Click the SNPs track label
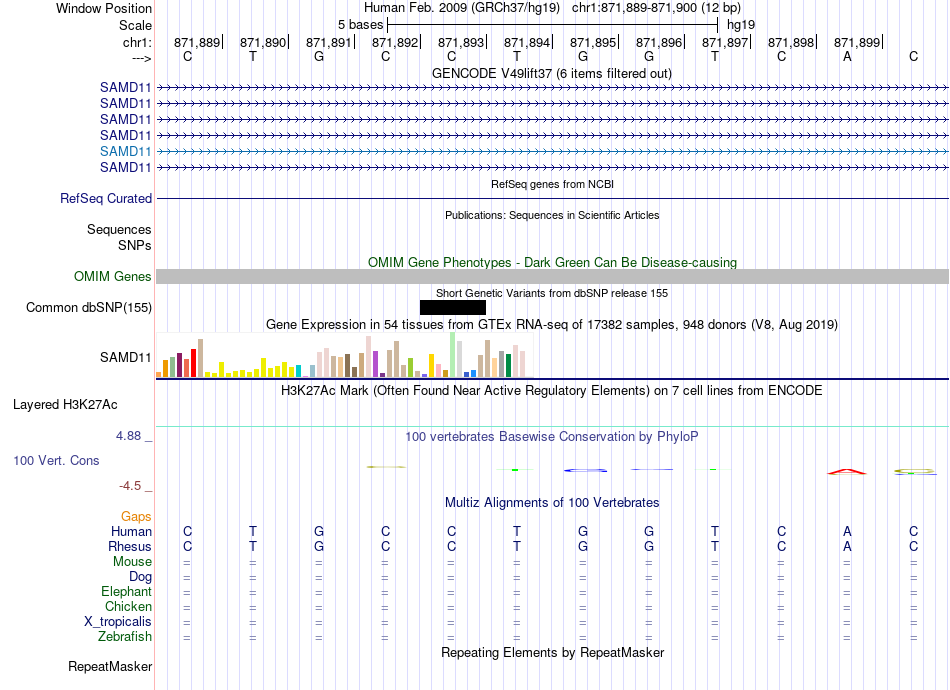The height and width of the screenshot is (690, 950). point(135,245)
